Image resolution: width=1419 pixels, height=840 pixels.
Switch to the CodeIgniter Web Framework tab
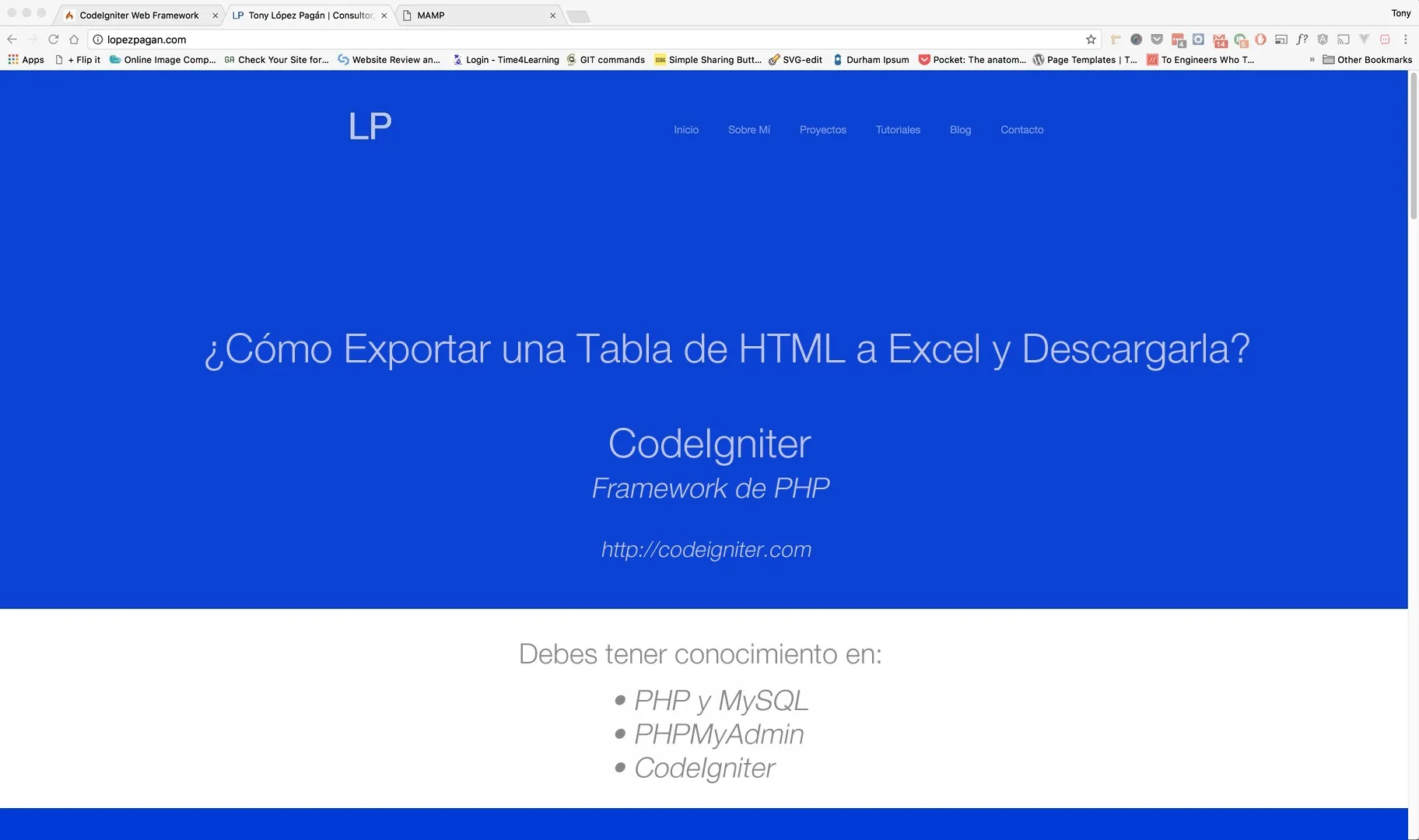tap(138, 16)
